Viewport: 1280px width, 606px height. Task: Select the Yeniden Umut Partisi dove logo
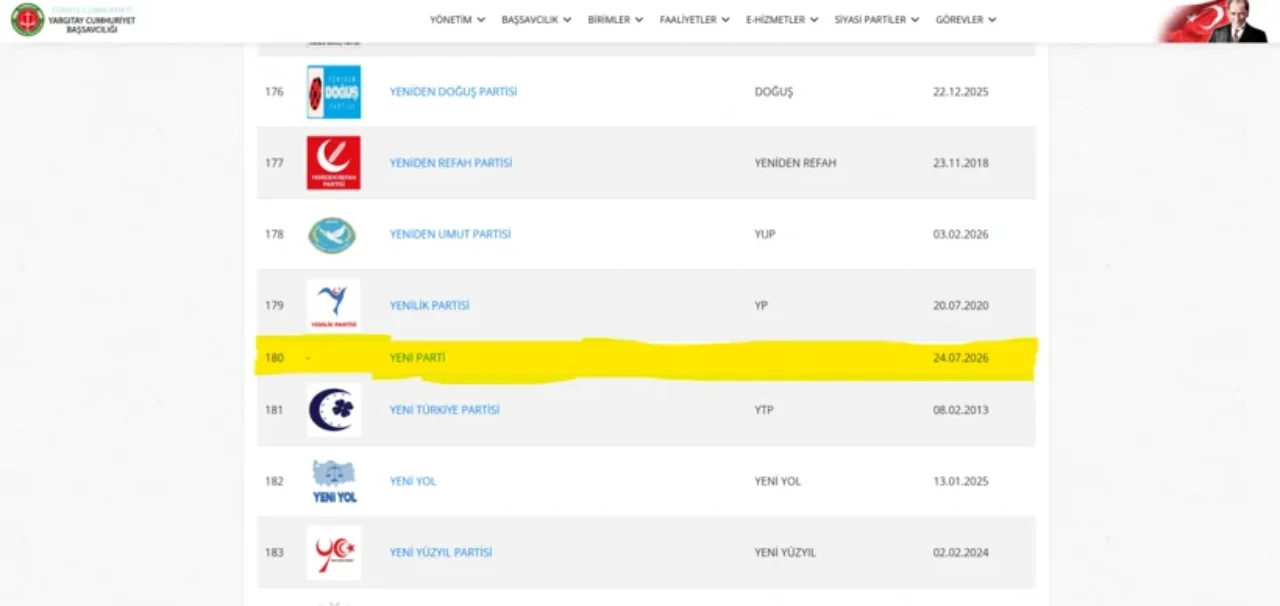333,235
